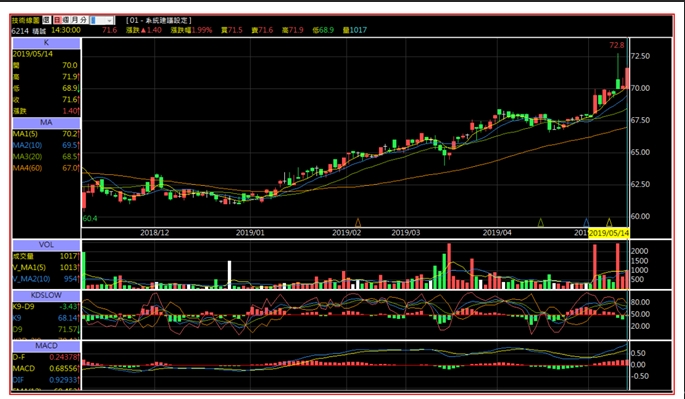Click the orange triangle marker near 2019/02
This screenshot has height=399, width=685.
(358, 223)
